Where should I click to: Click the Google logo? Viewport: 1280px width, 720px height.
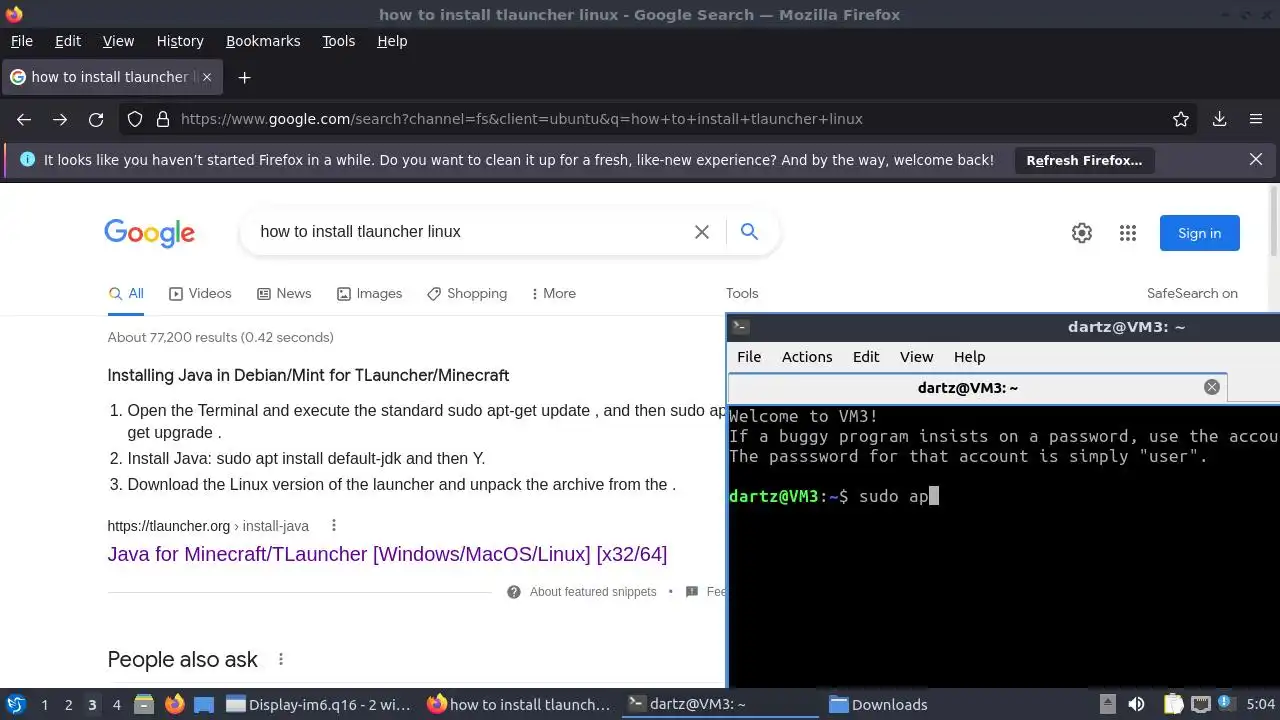(150, 233)
